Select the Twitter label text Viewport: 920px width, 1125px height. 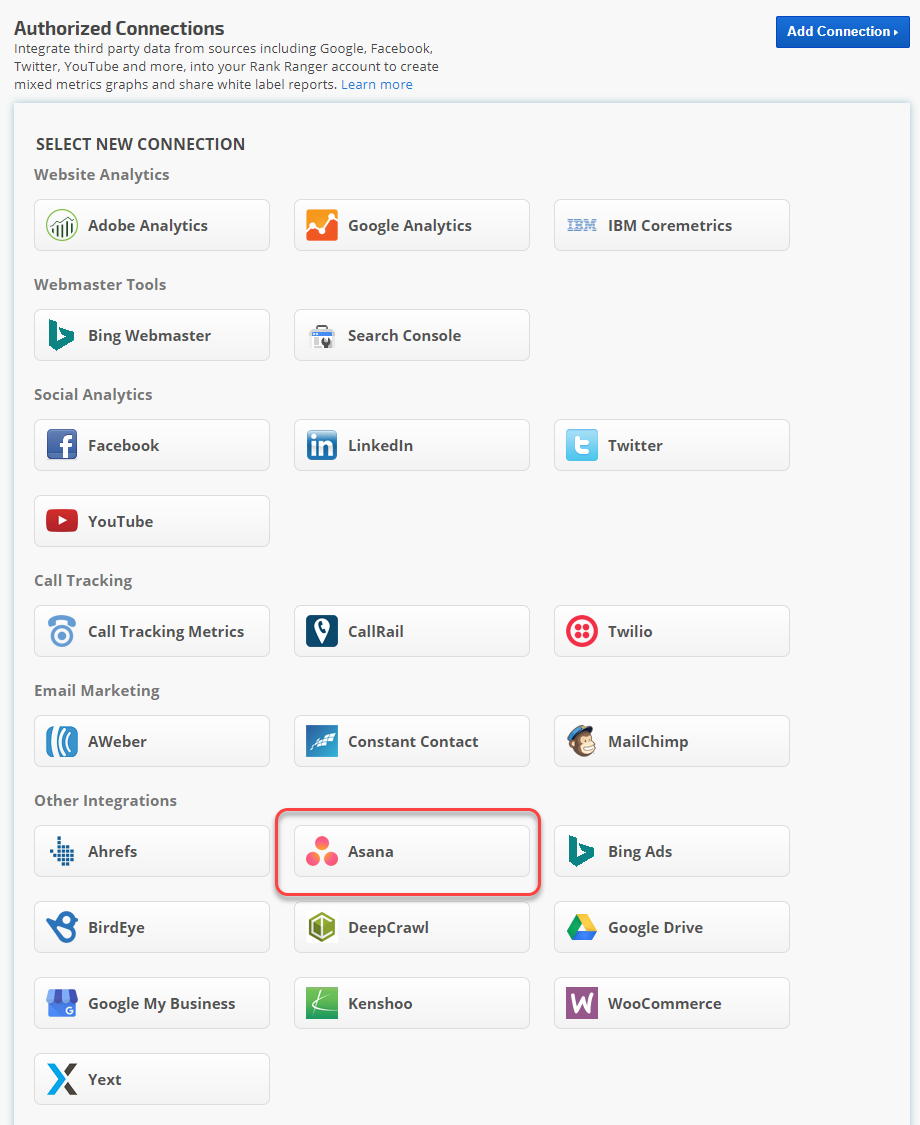(635, 445)
